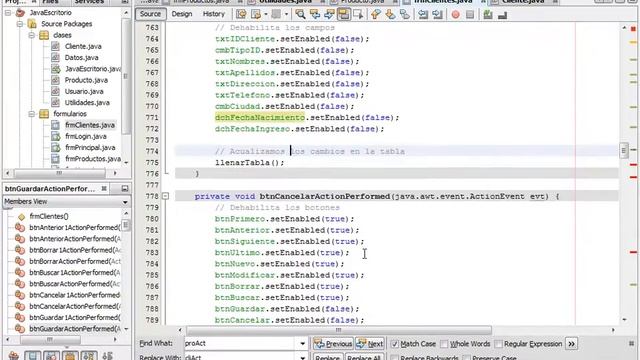Click the sort members icon at Navigator bottom
Image resolution: width=640 pixels, height=360 pixels.
(107, 356)
